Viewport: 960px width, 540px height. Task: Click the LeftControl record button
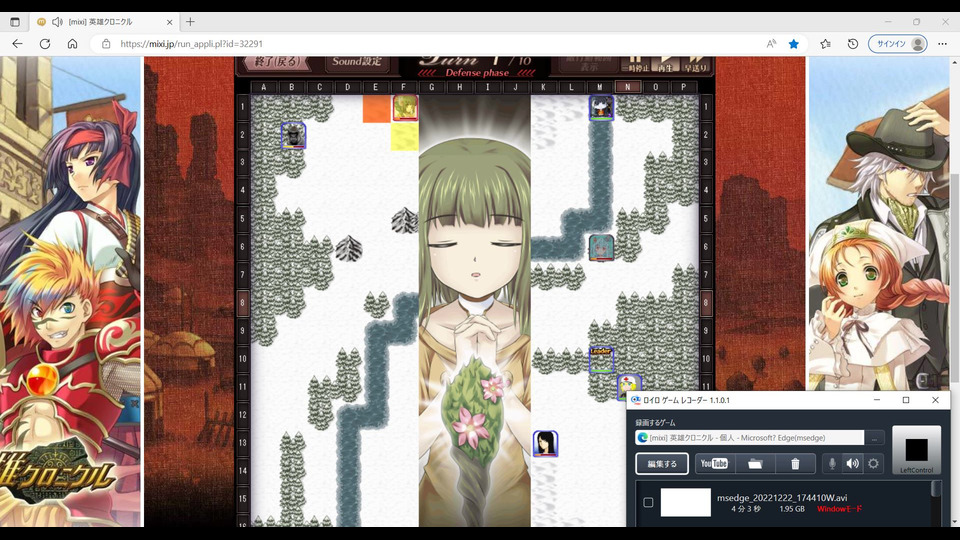(917, 450)
